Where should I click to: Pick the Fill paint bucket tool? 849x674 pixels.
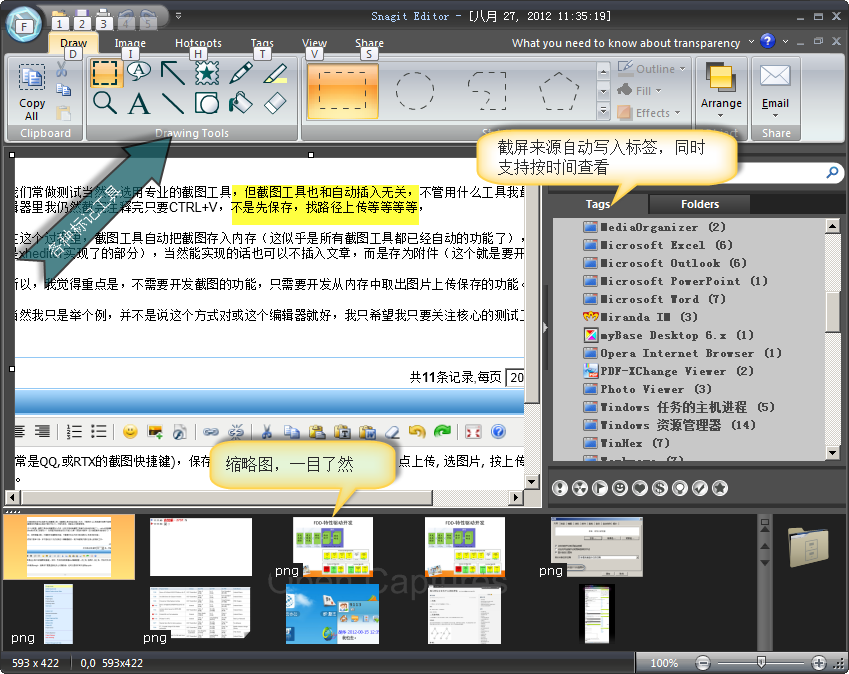click(241, 102)
